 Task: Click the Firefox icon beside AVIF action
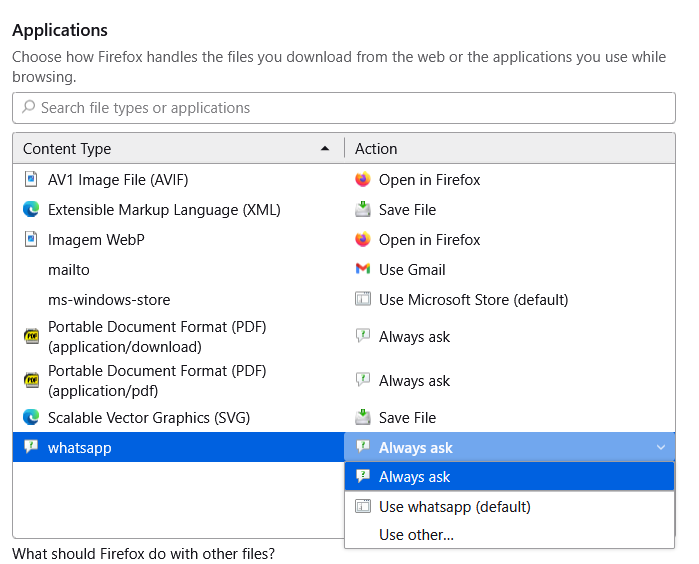point(363,180)
